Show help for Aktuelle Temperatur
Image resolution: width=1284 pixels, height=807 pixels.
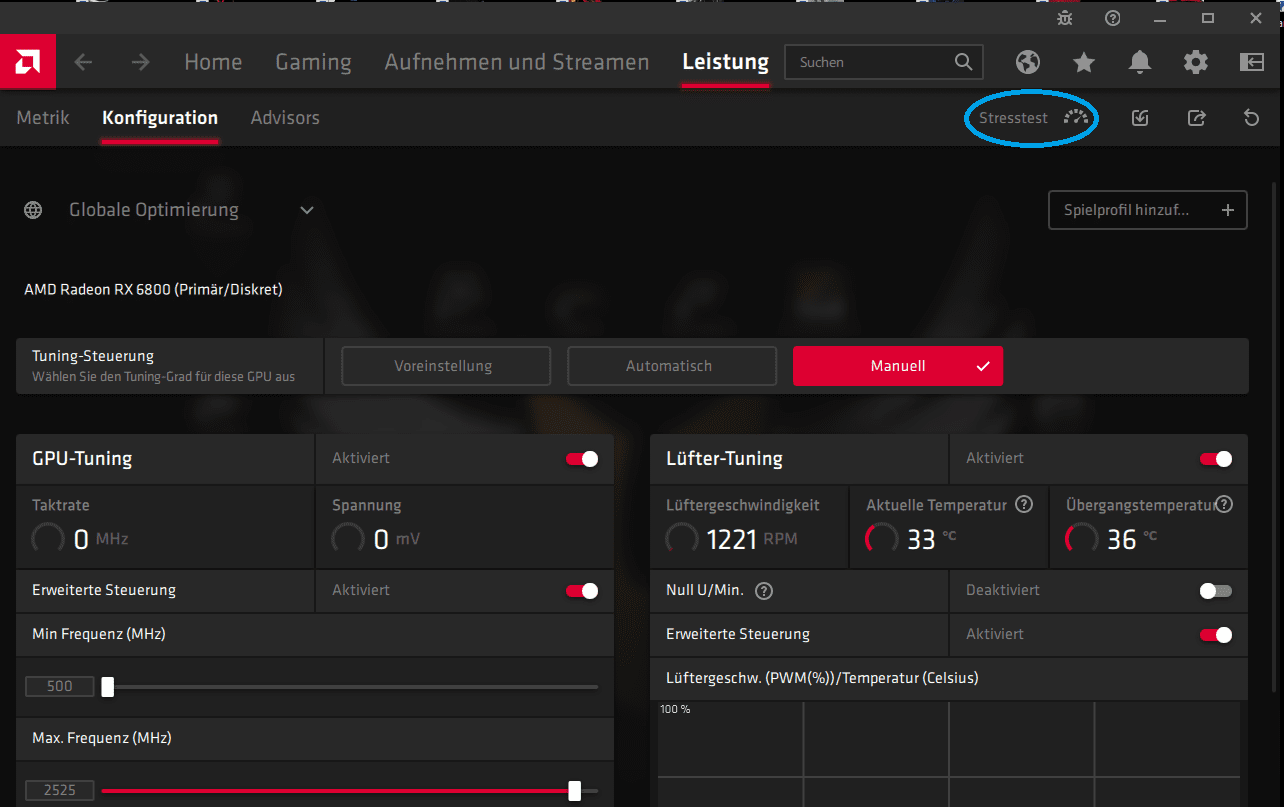point(1024,504)
